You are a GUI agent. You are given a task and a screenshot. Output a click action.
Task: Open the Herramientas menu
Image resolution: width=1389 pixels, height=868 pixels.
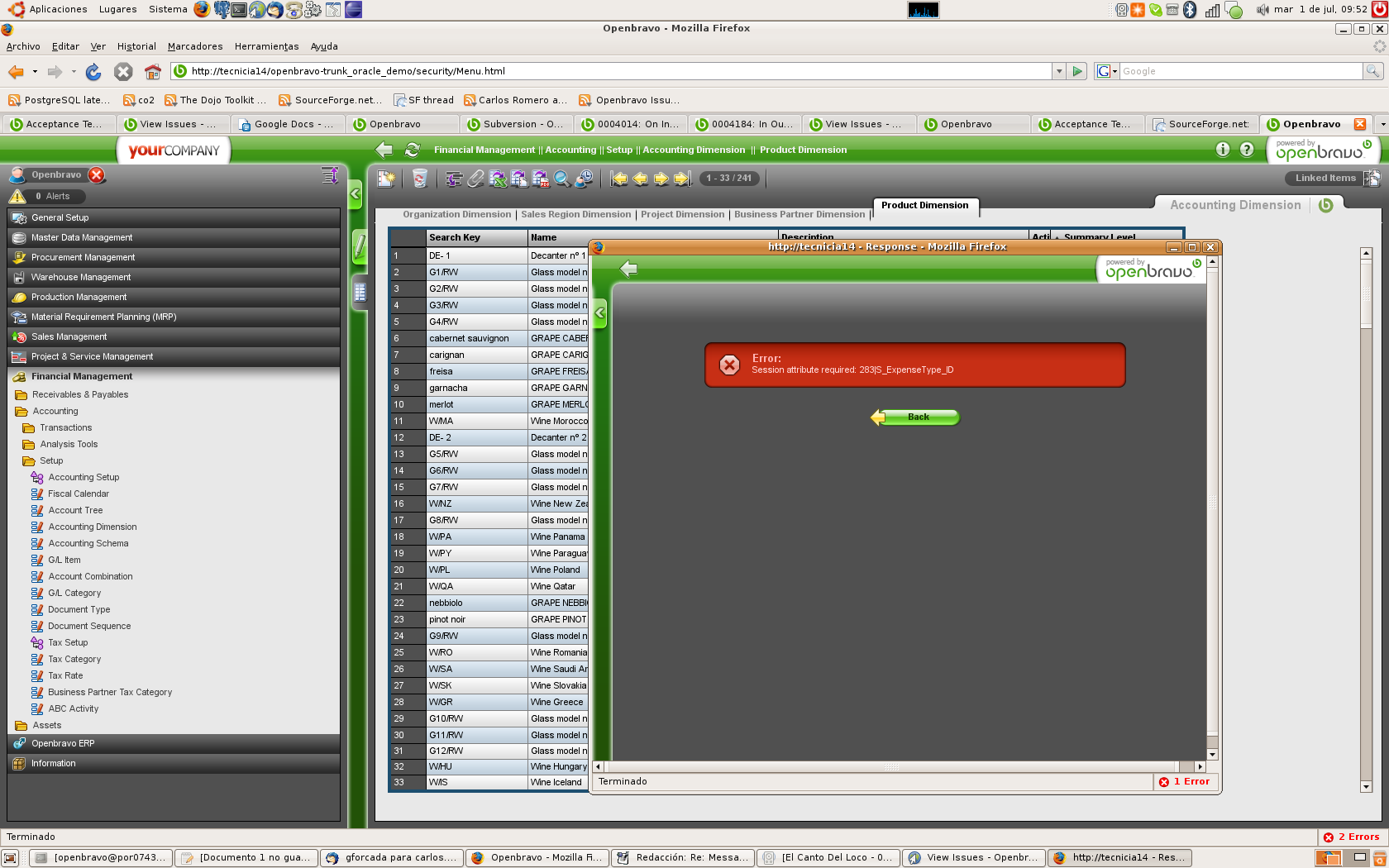[x=266, y=46]
